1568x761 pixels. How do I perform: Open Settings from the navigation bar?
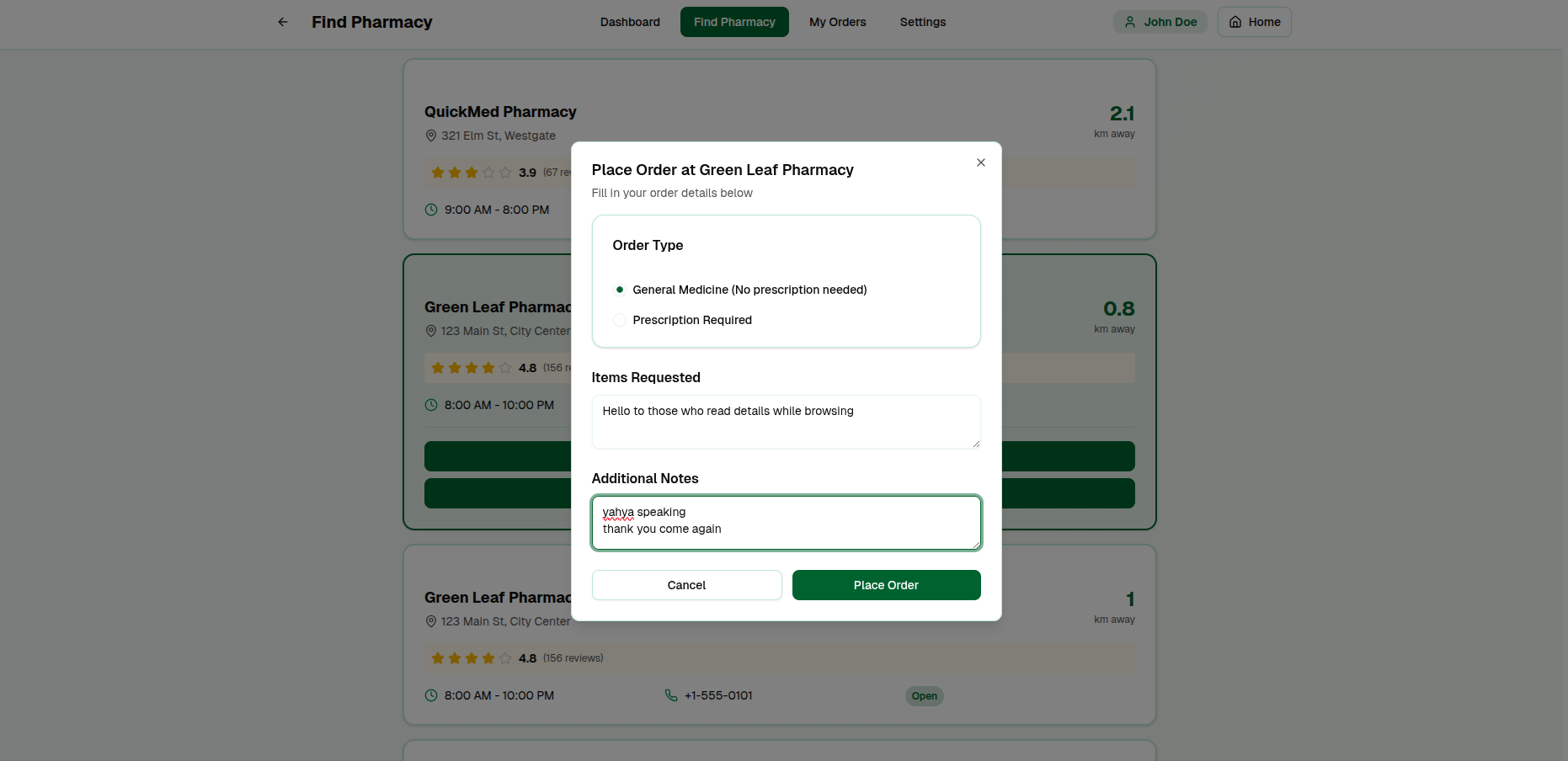(922, 22)
